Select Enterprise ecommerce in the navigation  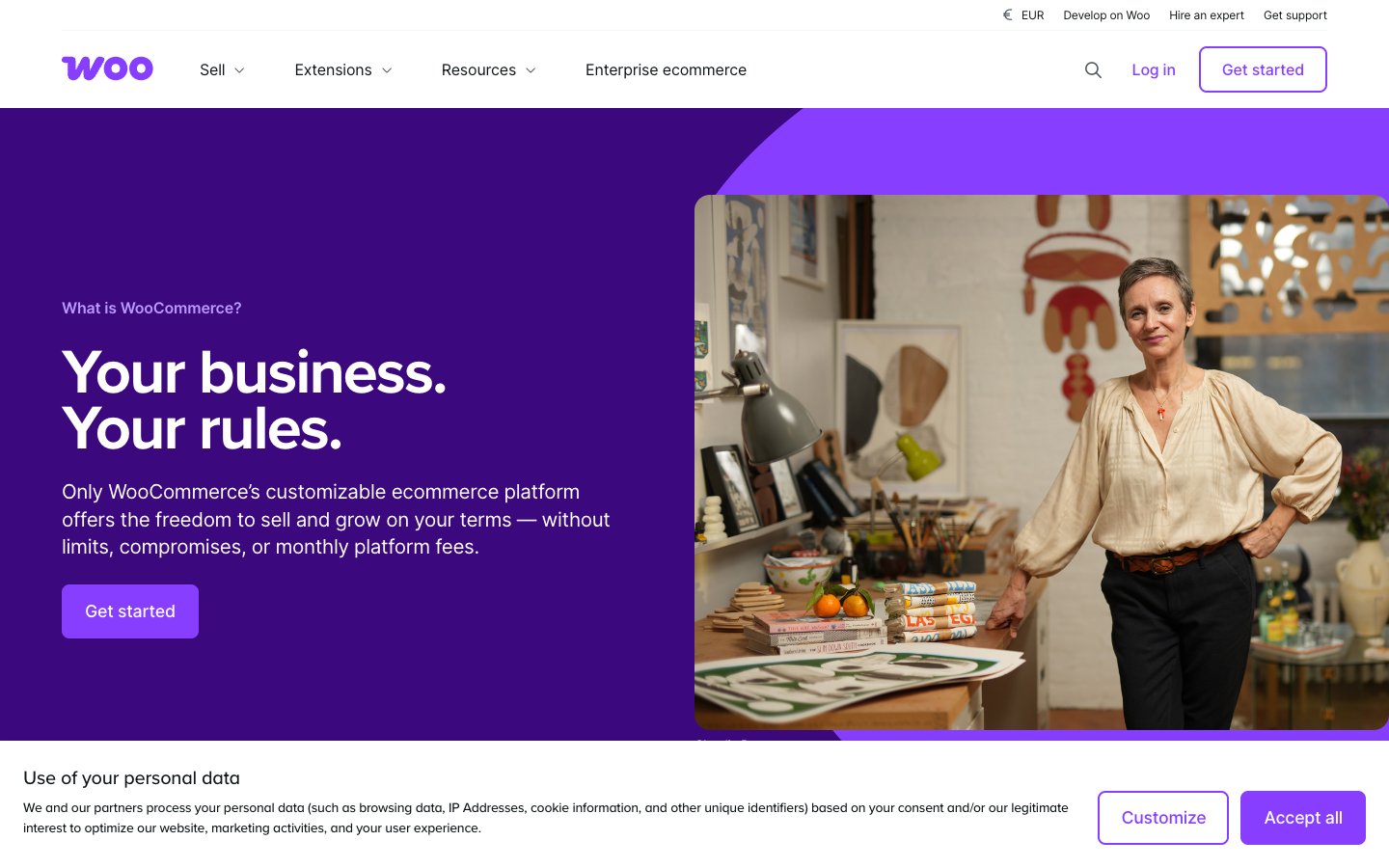coord(666,69)
